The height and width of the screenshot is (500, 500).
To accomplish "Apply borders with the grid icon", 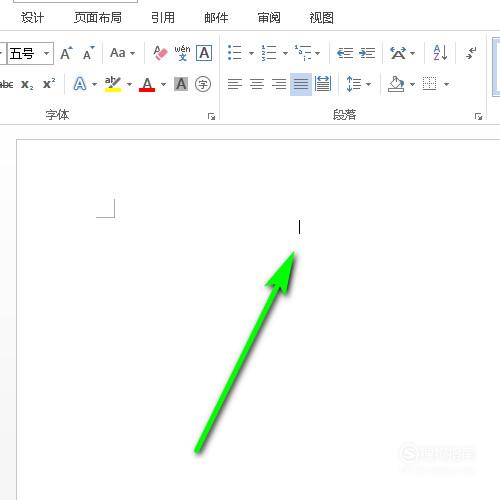I will pos(429,84).
